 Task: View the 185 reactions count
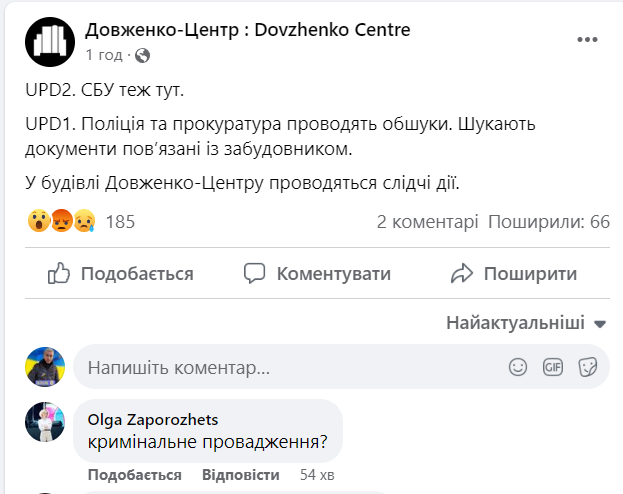click(x=120, y=221)
